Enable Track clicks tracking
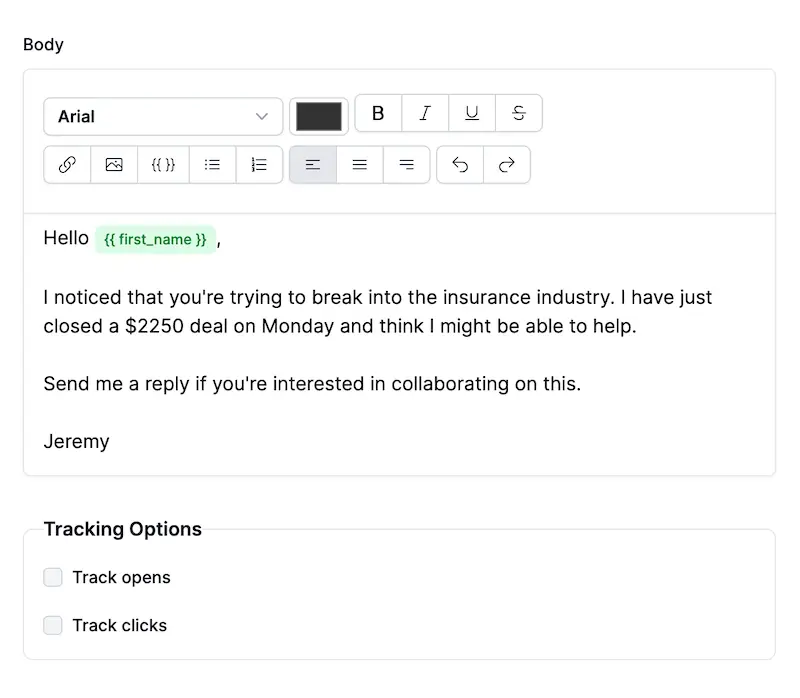800x698 pixels. [x=53, y=625]
